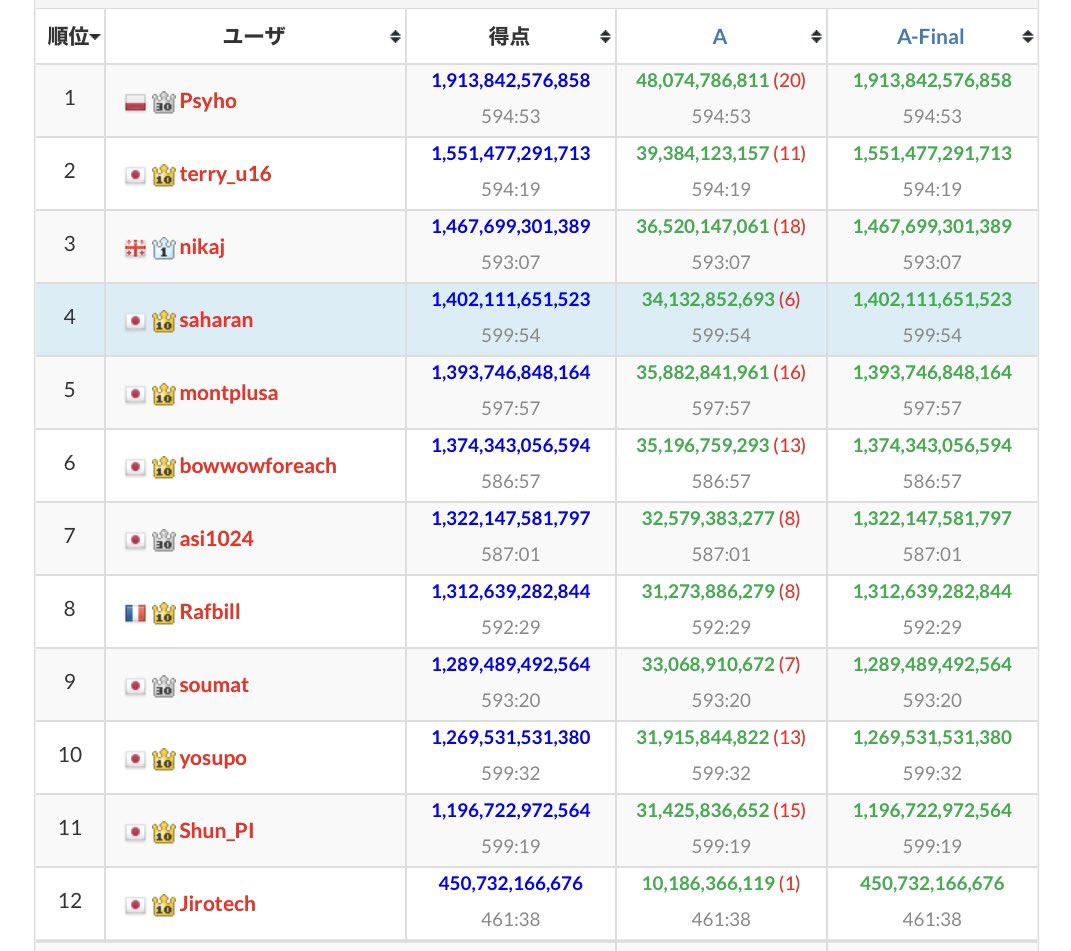Select soumat total 1,289,489,492,564 in 得点
Screen dimensions: 1071x951
pos(511,665)
